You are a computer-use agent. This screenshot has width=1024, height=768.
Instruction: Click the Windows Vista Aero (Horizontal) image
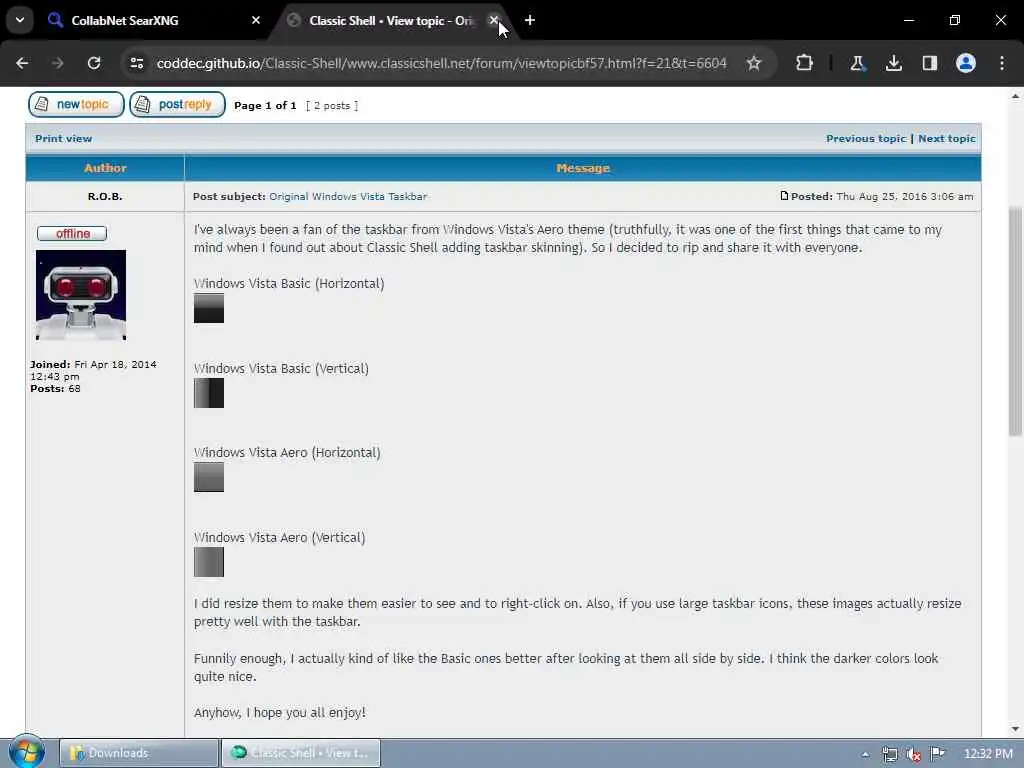pyautogui.click(x=209, y=477)
